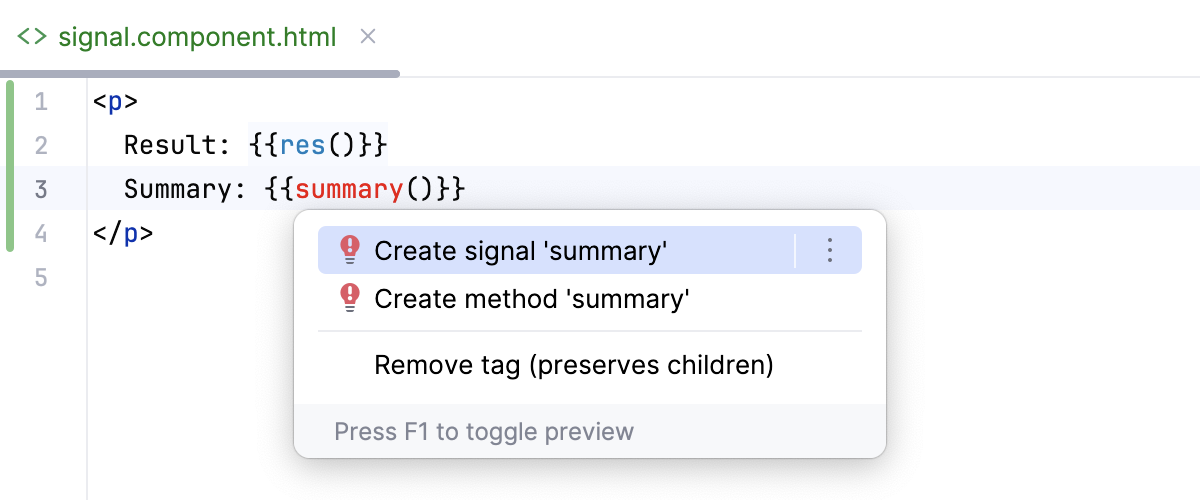Click the opening p tag on line 1
The image size is (1200, 500).
point(115,102)
